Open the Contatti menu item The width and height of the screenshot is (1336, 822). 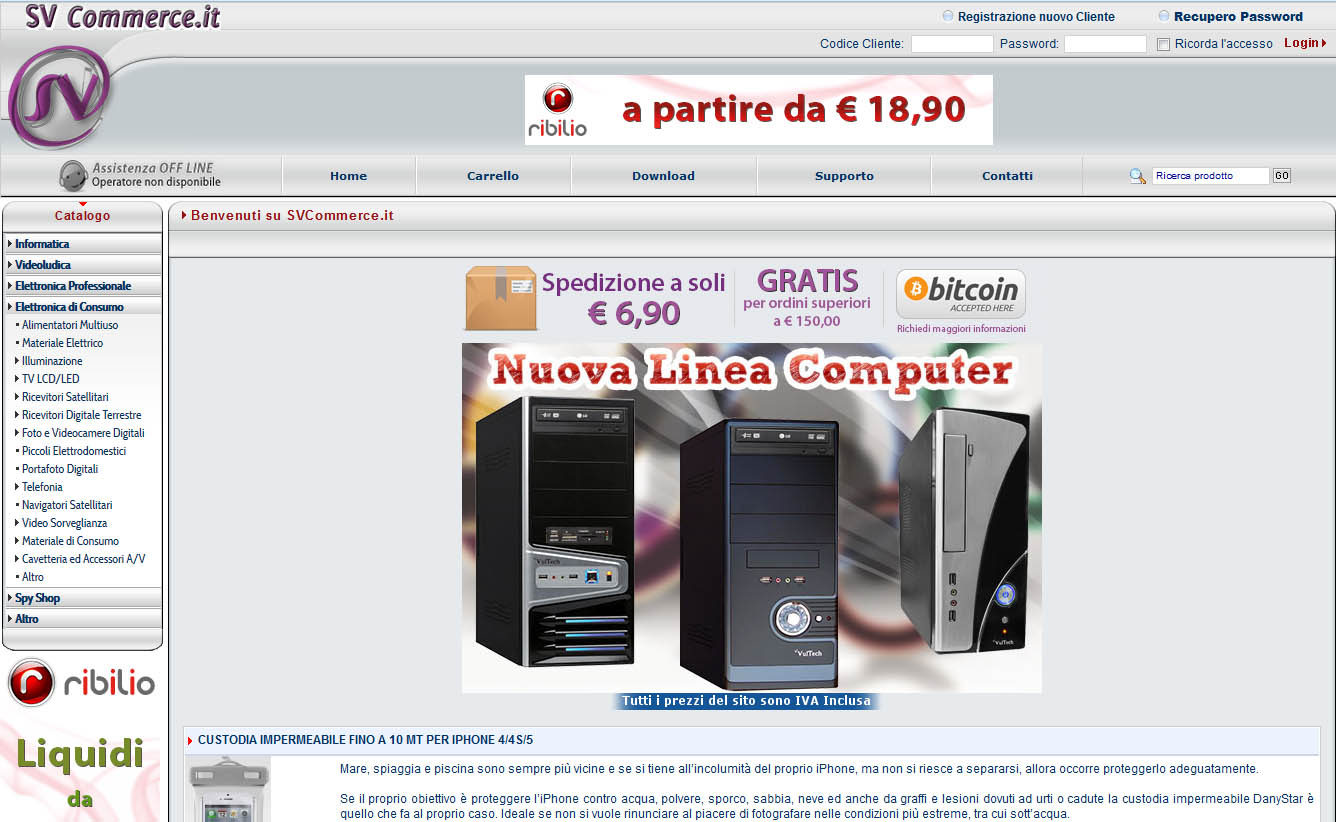(x=1007, y=176)
